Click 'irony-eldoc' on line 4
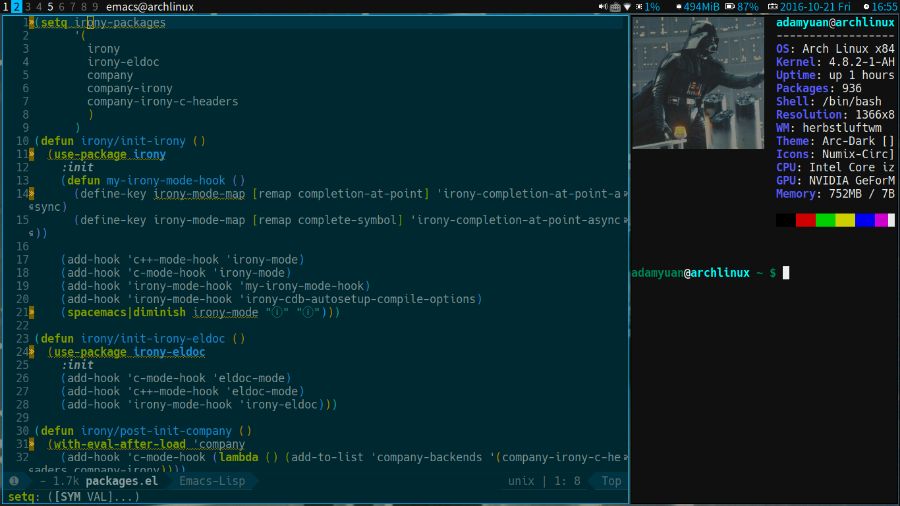The height and width of the screenshot is (506, 900). coord(123,62)
